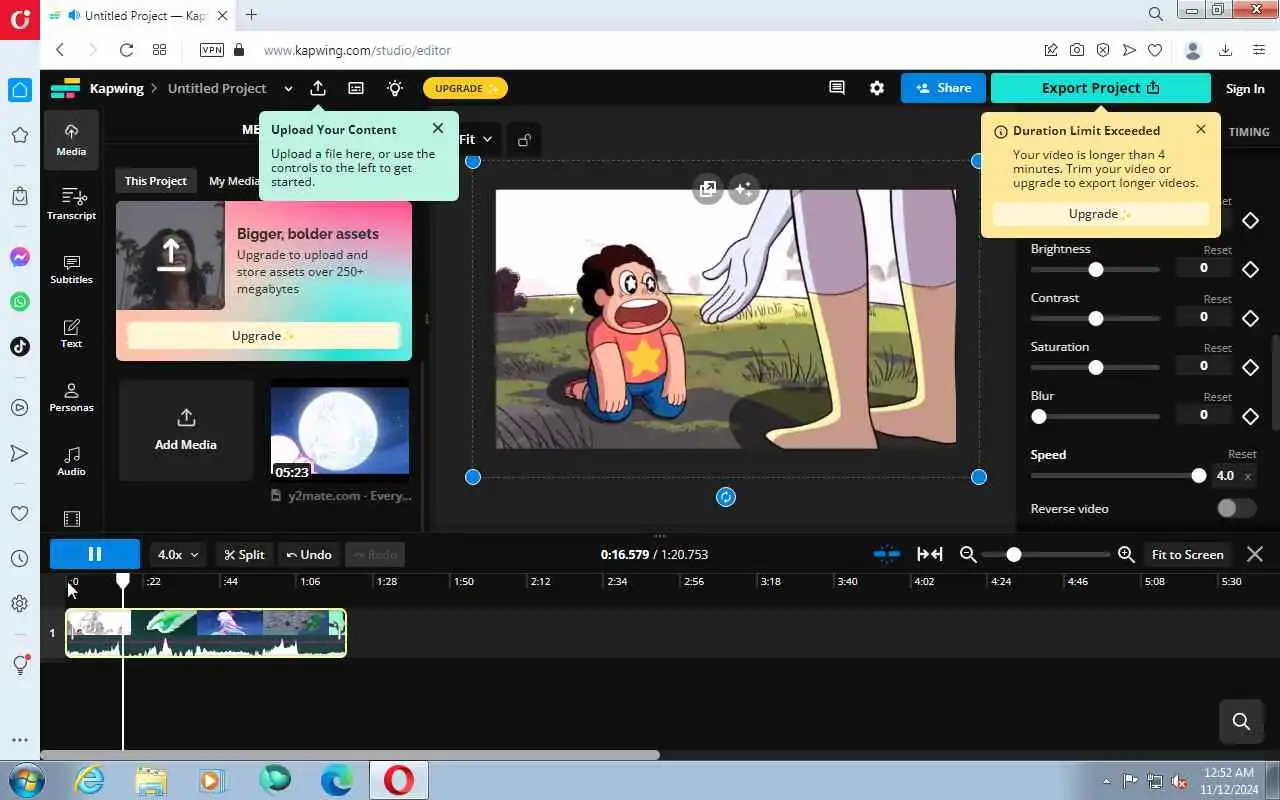Open the 4.0x playback speed dropdown
This screenshot has width=1280, height=800.
pos(179,554)
